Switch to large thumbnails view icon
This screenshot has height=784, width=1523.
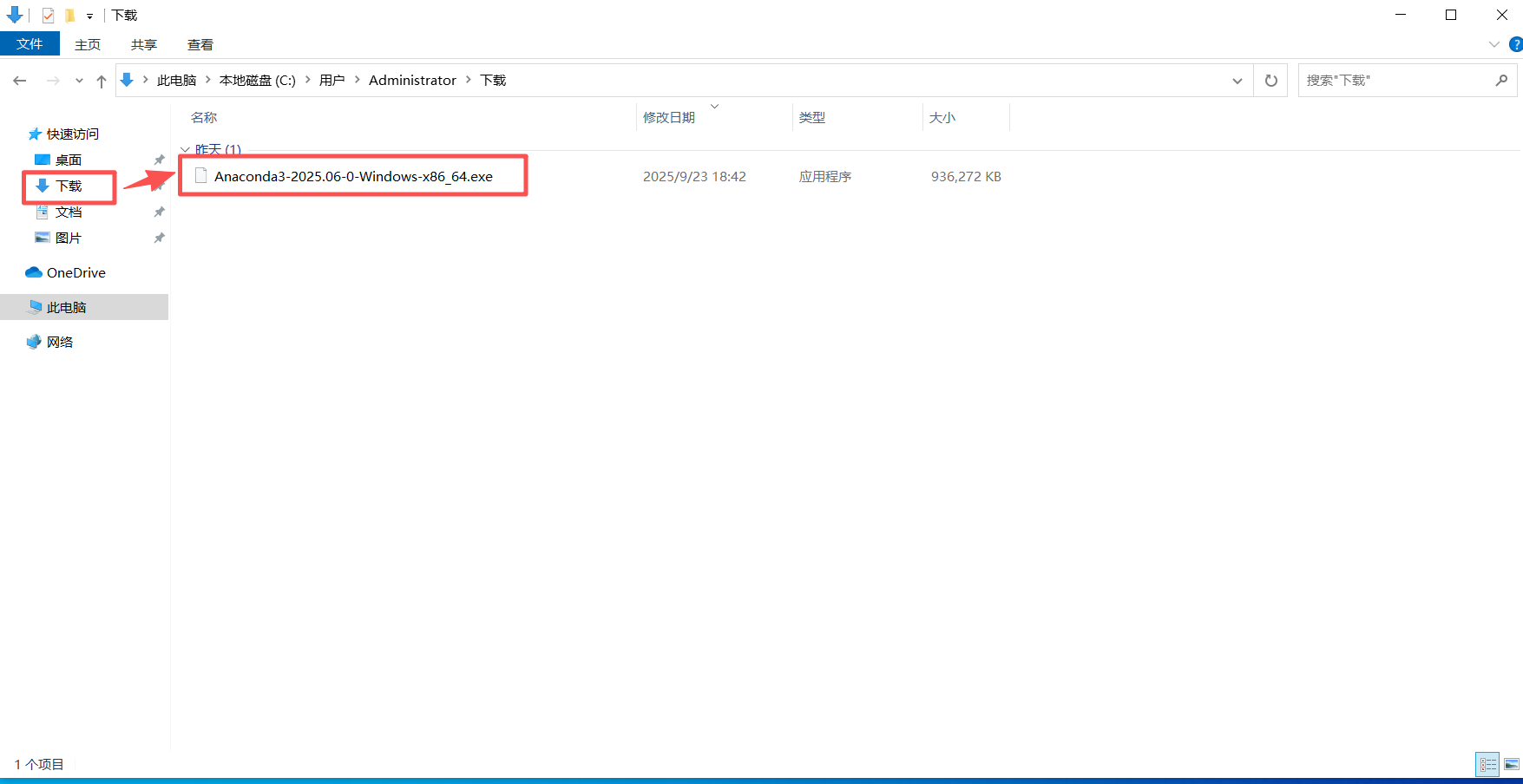tap(1512, 764)
